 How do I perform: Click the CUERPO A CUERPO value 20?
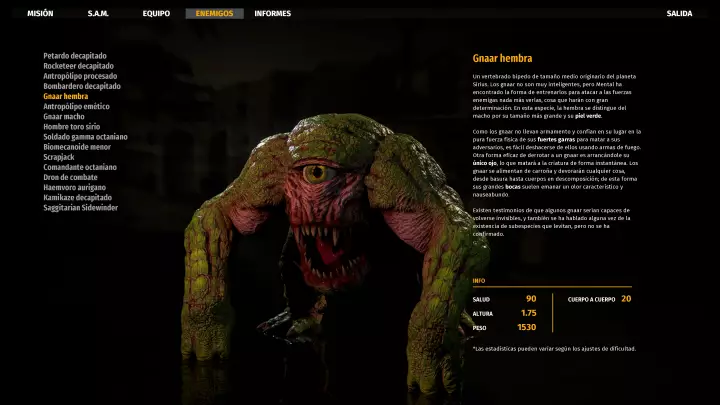[x=626, y=299]
